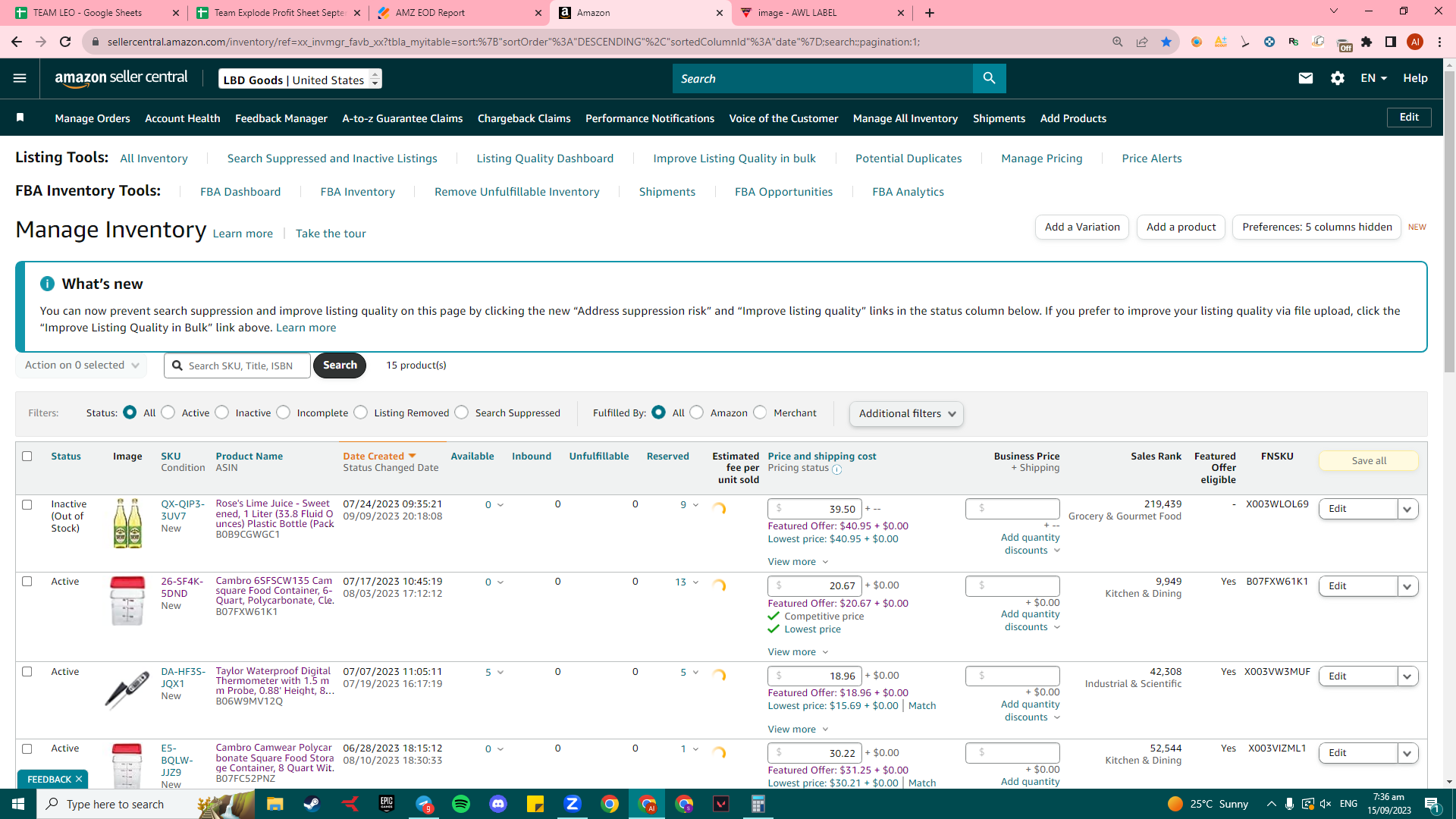Expand Reserved 13 dropdown chevron
The width and height of the screenshot is (1456, 819).
(695, 582)
